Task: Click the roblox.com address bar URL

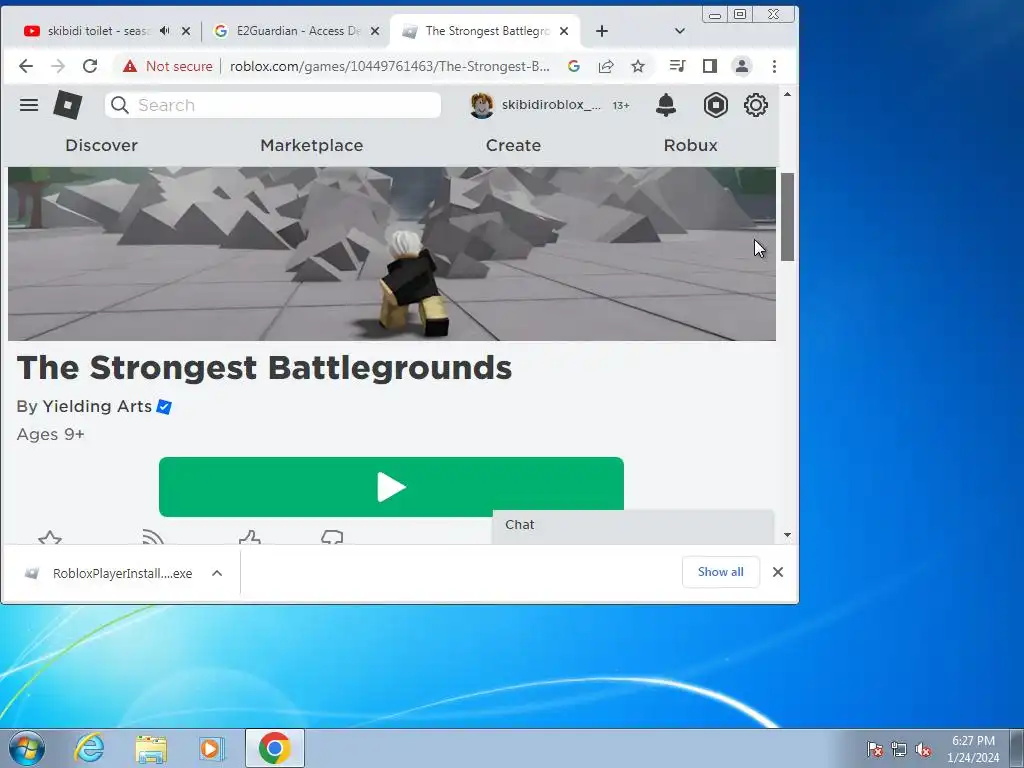Action: [390, 66]
